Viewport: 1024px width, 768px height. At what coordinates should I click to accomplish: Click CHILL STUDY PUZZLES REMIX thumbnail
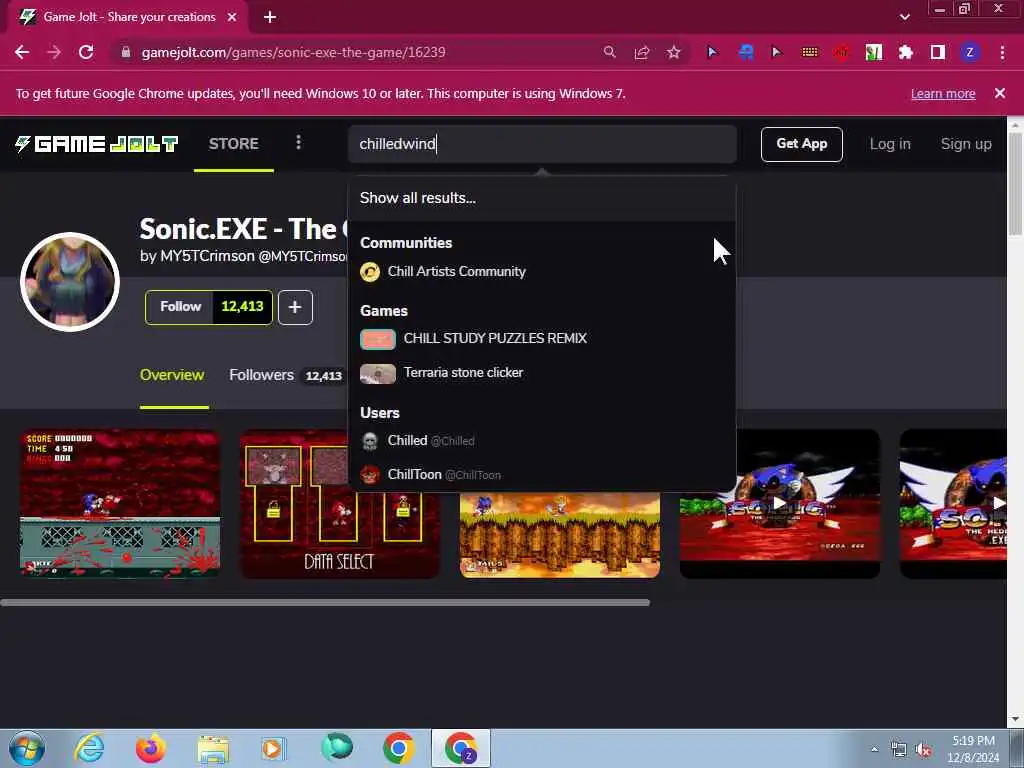377,339
